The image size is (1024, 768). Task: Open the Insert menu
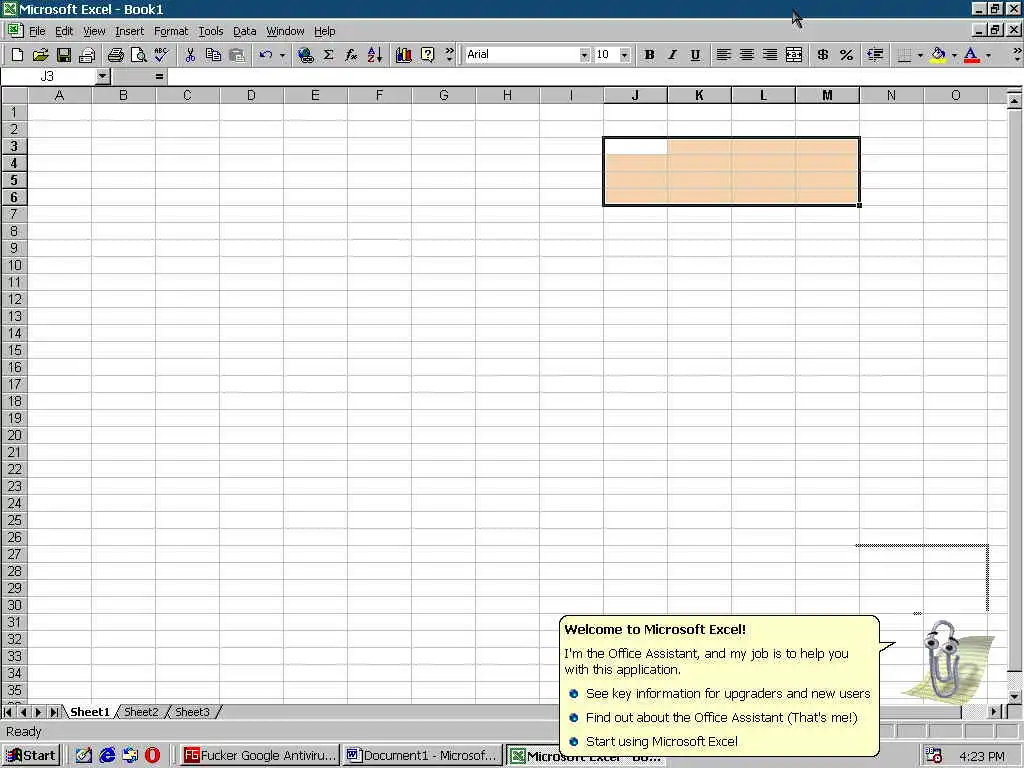coord(129,31)
